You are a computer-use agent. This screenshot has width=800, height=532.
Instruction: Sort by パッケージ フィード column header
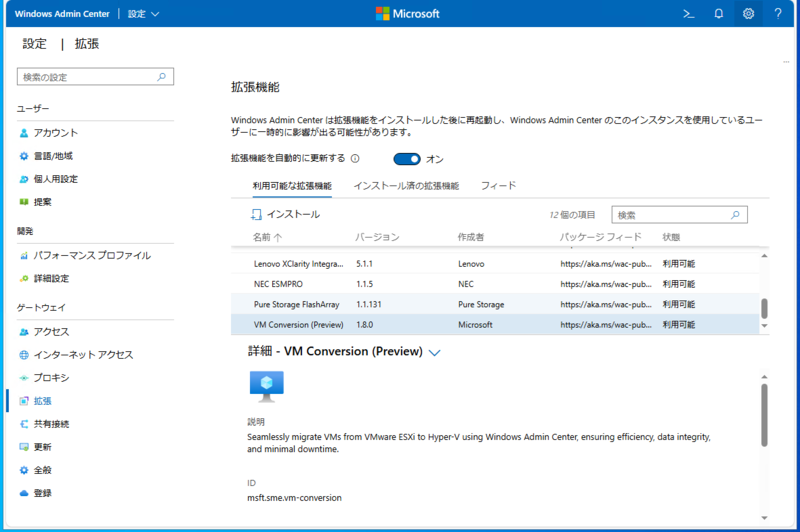(601, 237)
